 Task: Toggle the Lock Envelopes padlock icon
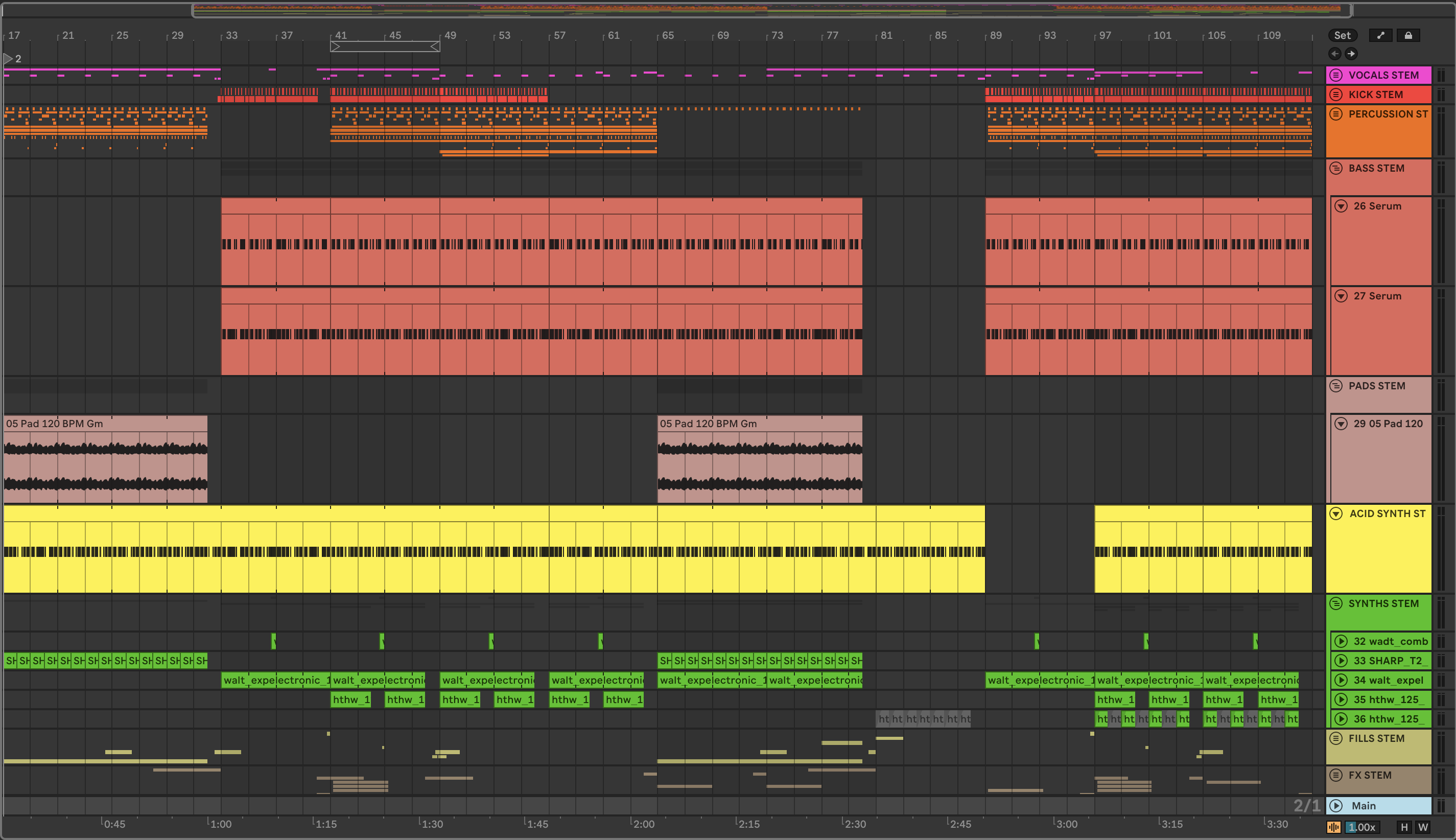click(1408, 35)
